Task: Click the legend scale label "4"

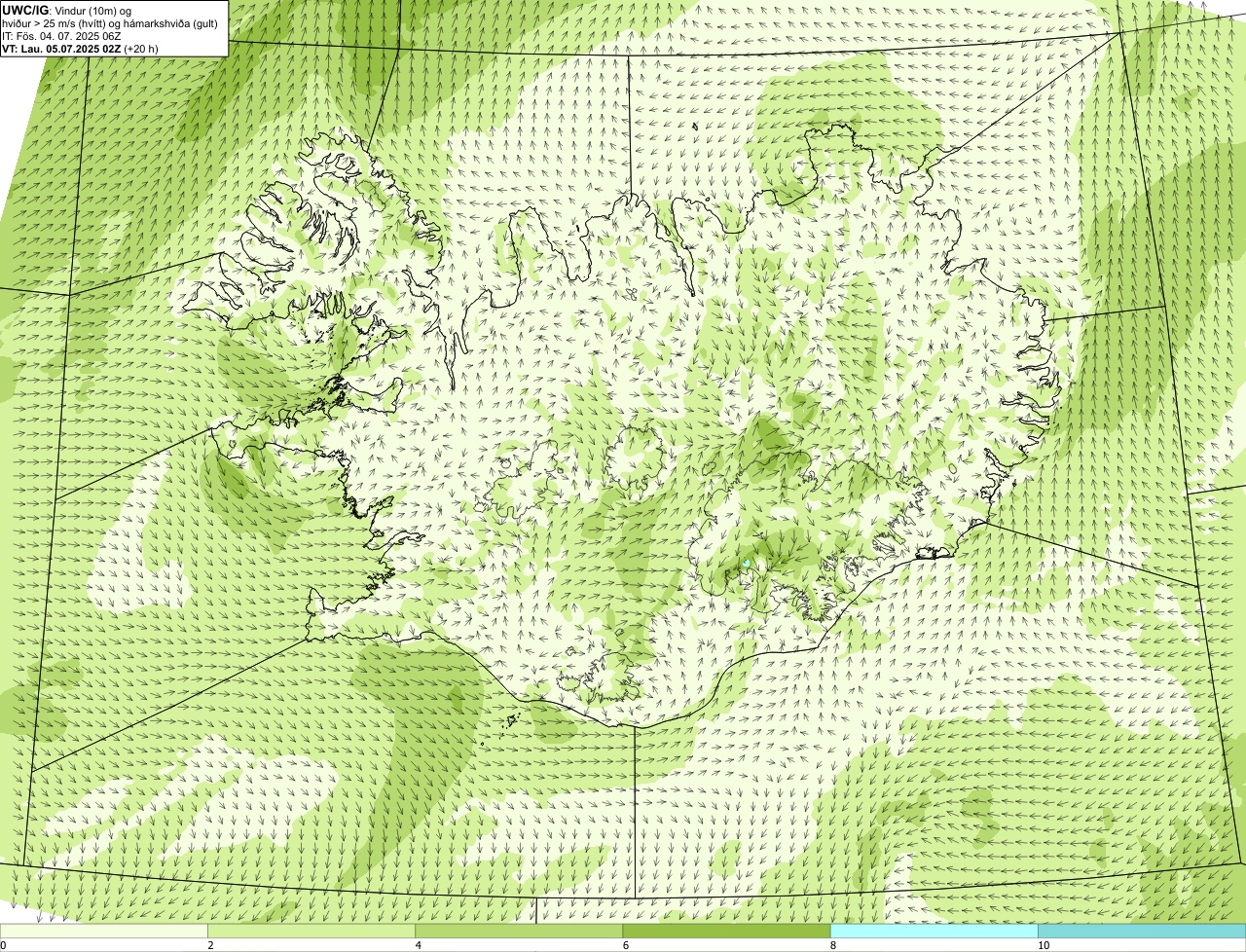Action: 418,945
